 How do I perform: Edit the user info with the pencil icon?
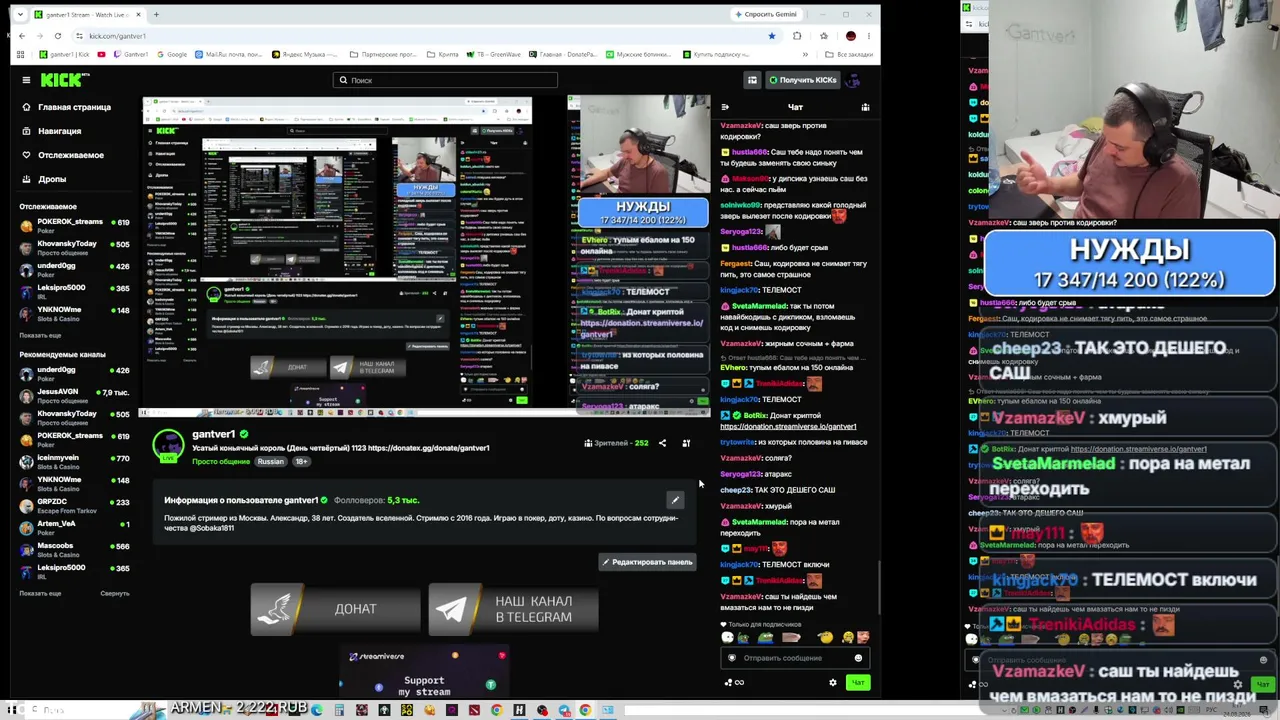click(x=675, y=500)
